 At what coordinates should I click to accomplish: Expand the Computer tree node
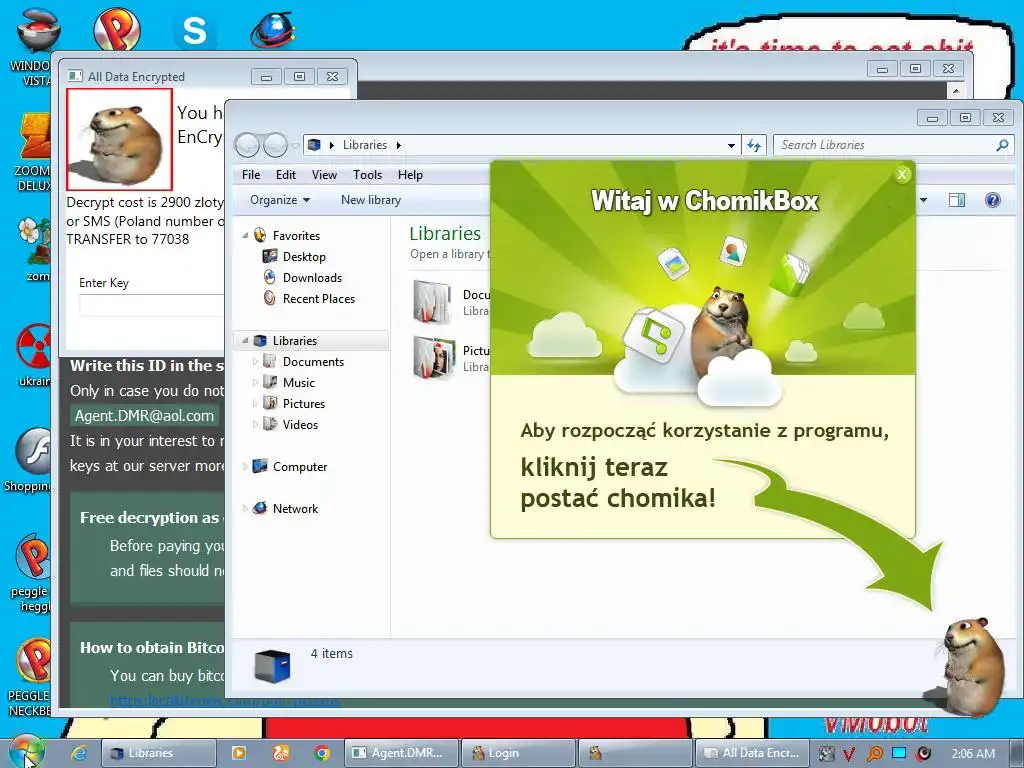click(246, 466)
